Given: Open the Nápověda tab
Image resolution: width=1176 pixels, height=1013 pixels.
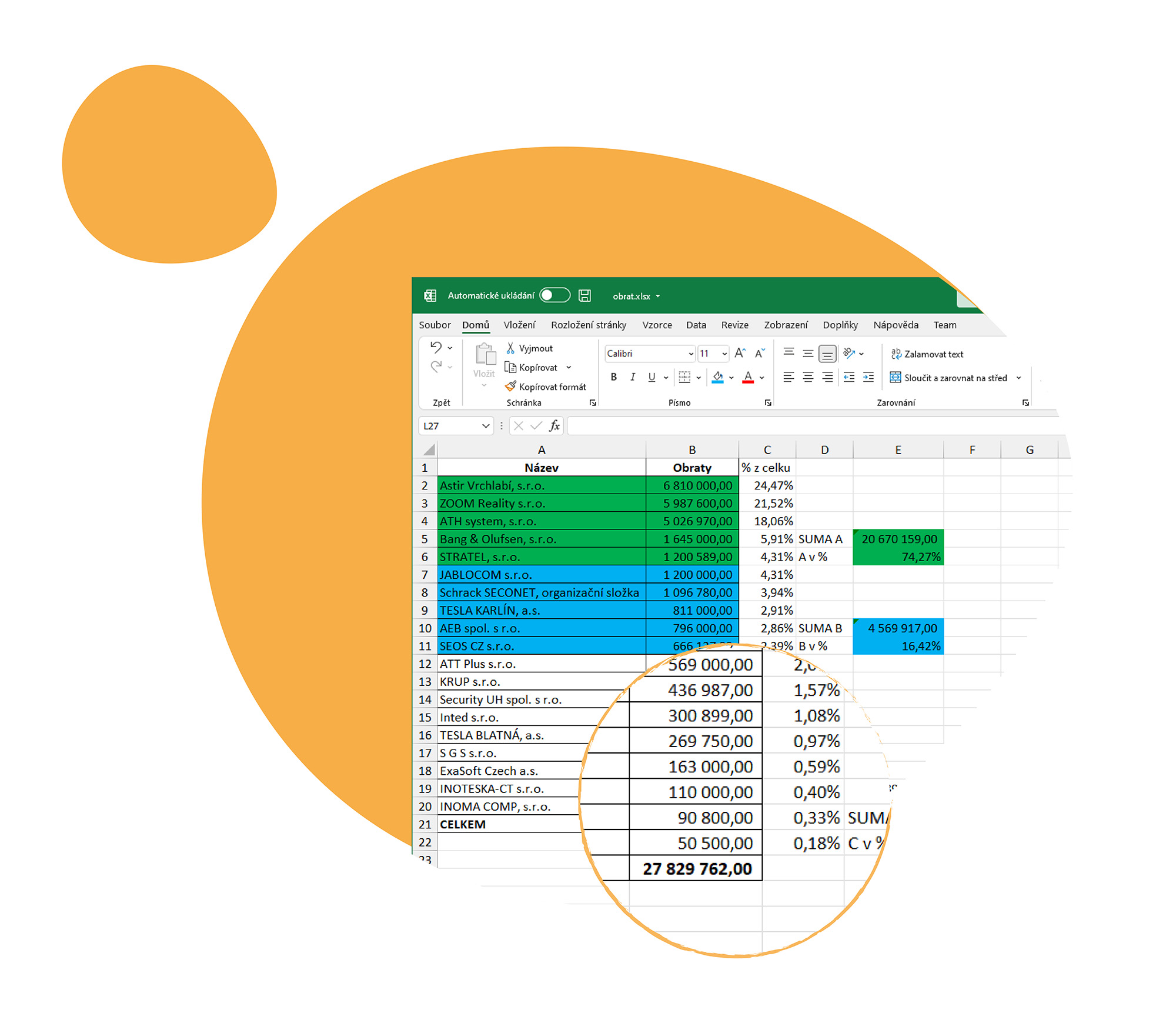Looking at the screenshot, I should point(896,325).
